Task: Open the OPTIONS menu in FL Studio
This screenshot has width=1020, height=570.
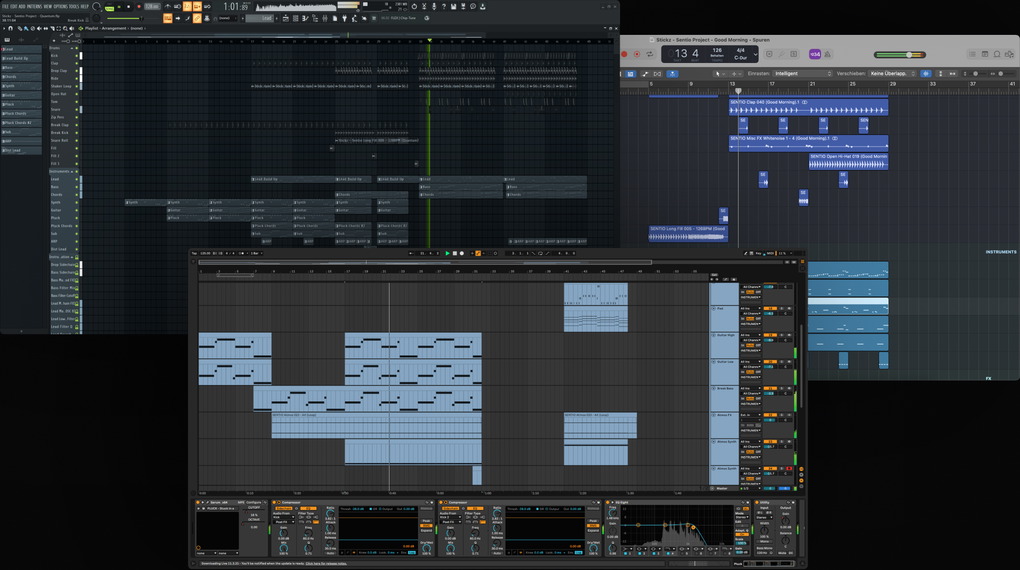Action: pyautogui.click(x=60, y=7)
